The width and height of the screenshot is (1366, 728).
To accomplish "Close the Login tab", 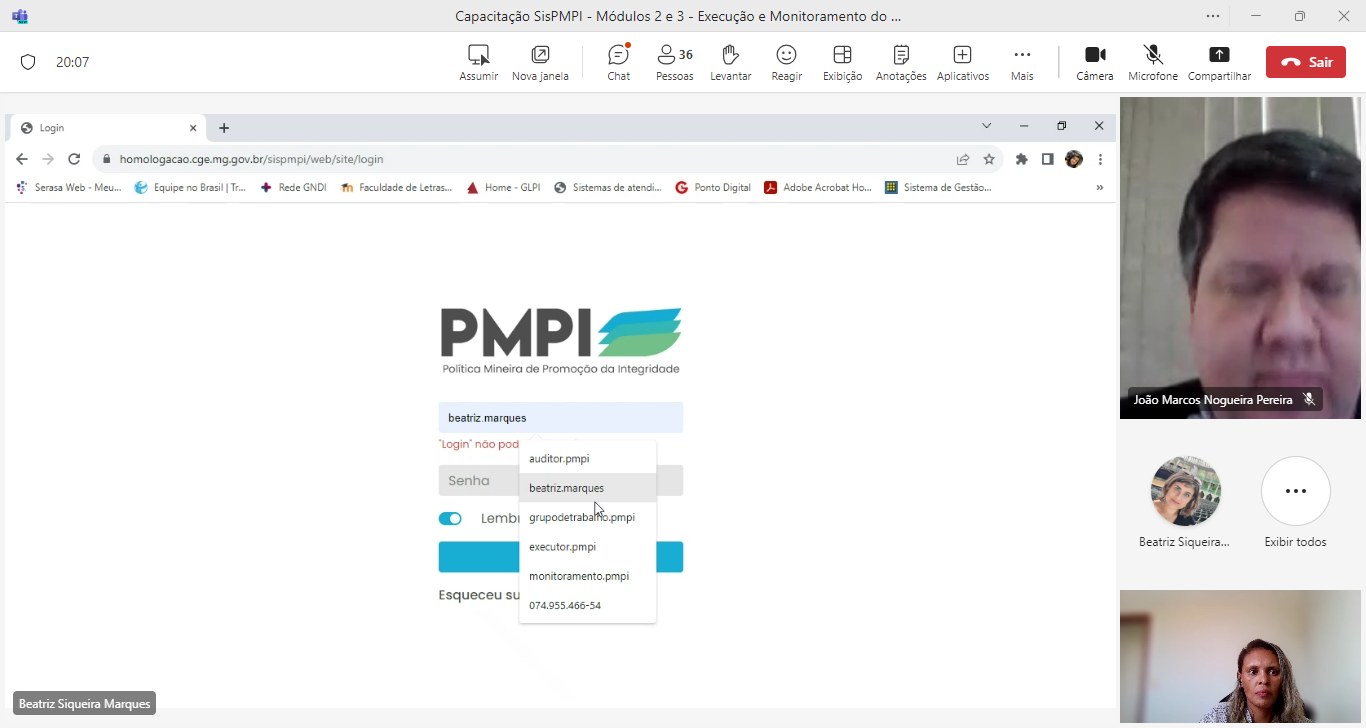I will 194,128.
